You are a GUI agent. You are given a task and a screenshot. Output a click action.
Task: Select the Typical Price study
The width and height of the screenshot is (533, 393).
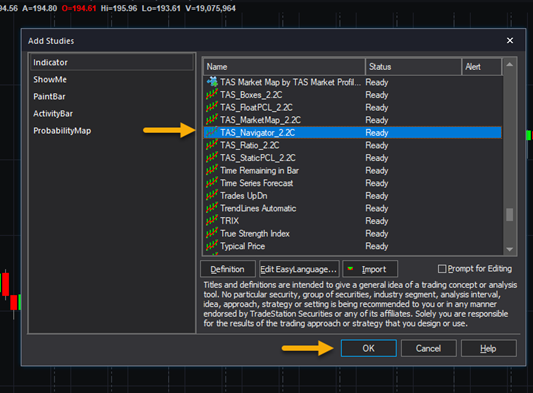pyautogui.click(x=242, y=246)
